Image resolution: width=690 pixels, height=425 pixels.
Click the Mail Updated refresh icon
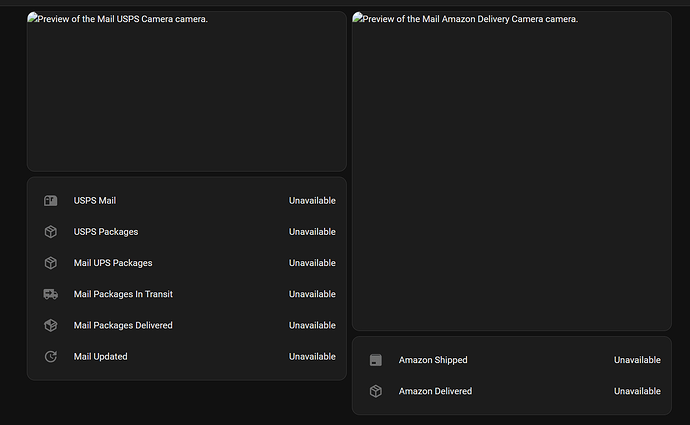[x=51, y=357]
